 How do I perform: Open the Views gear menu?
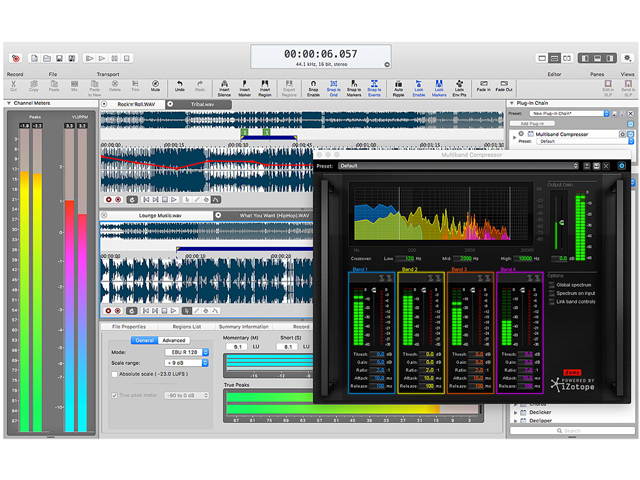[x=628, y=58]
